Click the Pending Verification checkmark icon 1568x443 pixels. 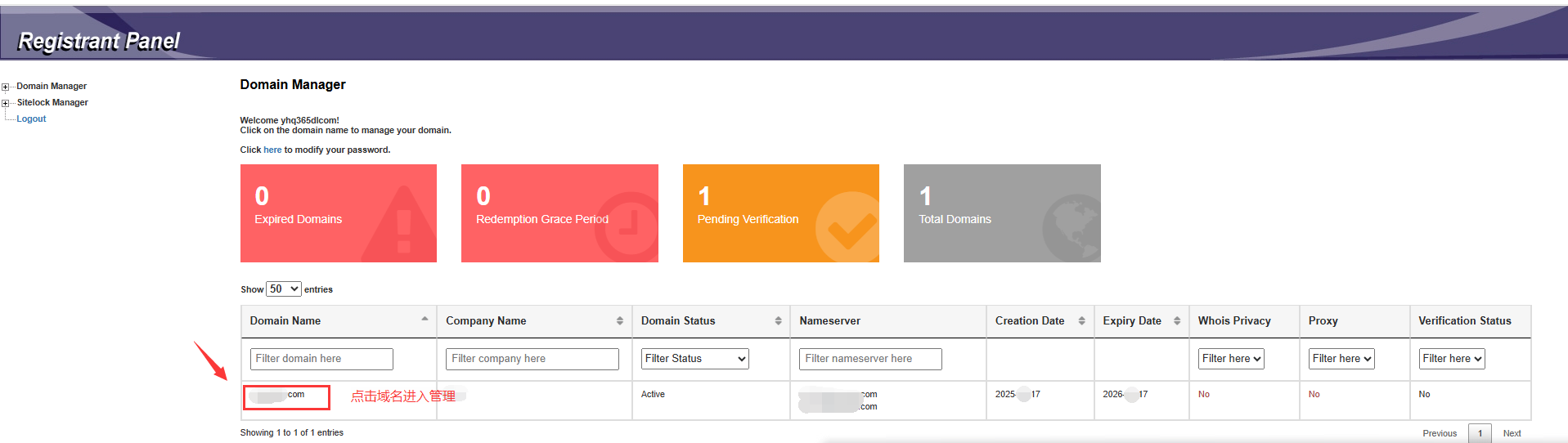(848, 226)
